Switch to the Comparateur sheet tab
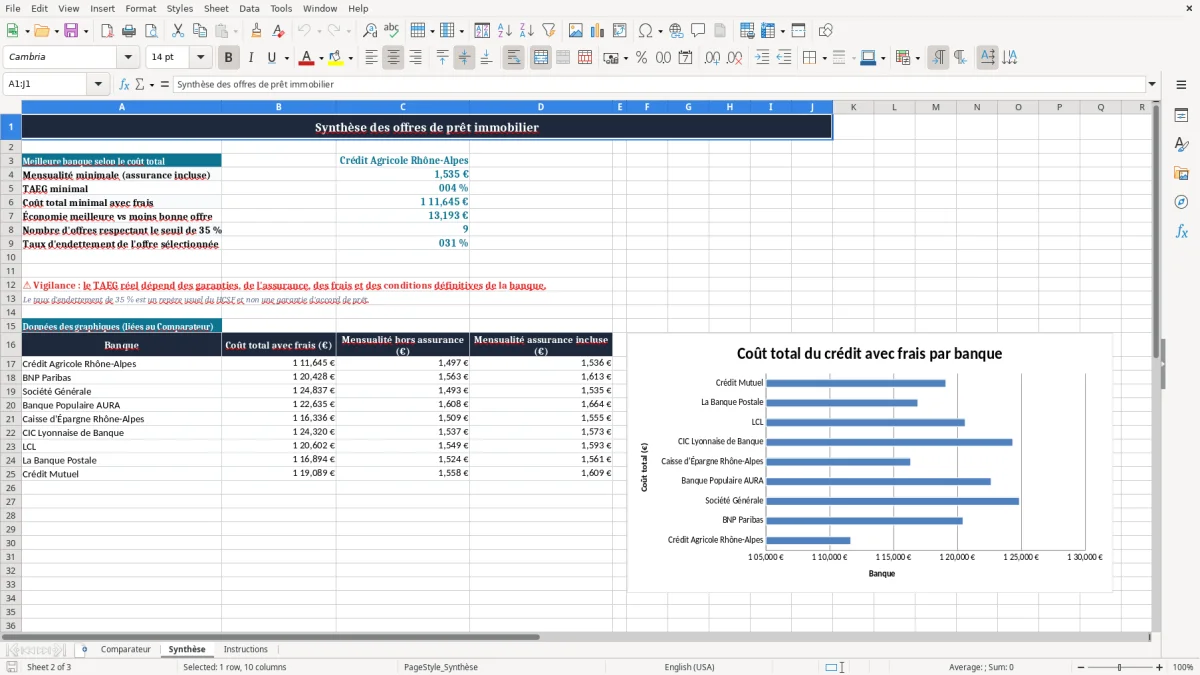Viewport: 1200px width, 675px height. (125, 650)
